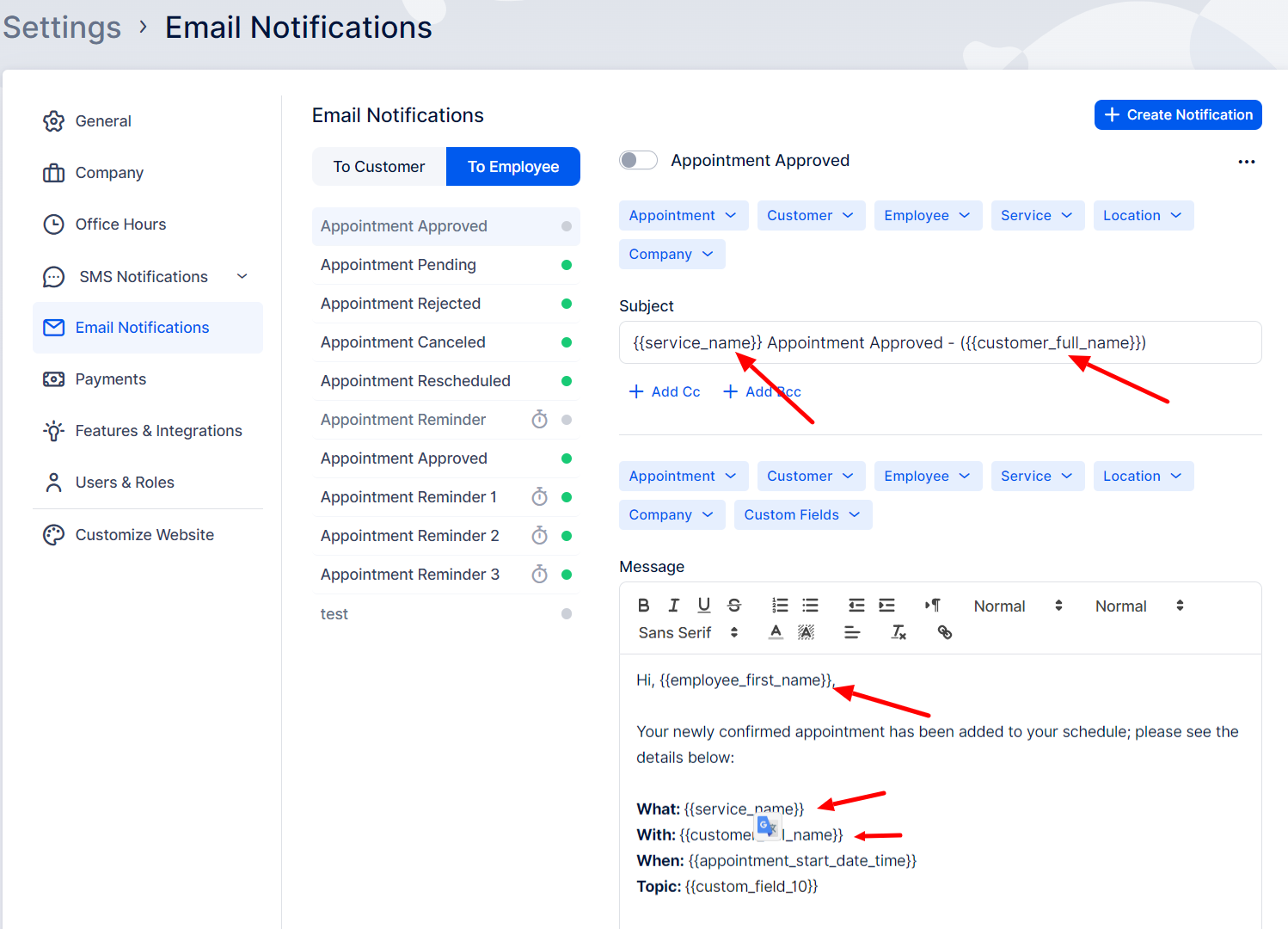The height and width of the screenshot is (929, 1288).
Task: Open the Custom Fields dropdown
Action: coord(803,514)
